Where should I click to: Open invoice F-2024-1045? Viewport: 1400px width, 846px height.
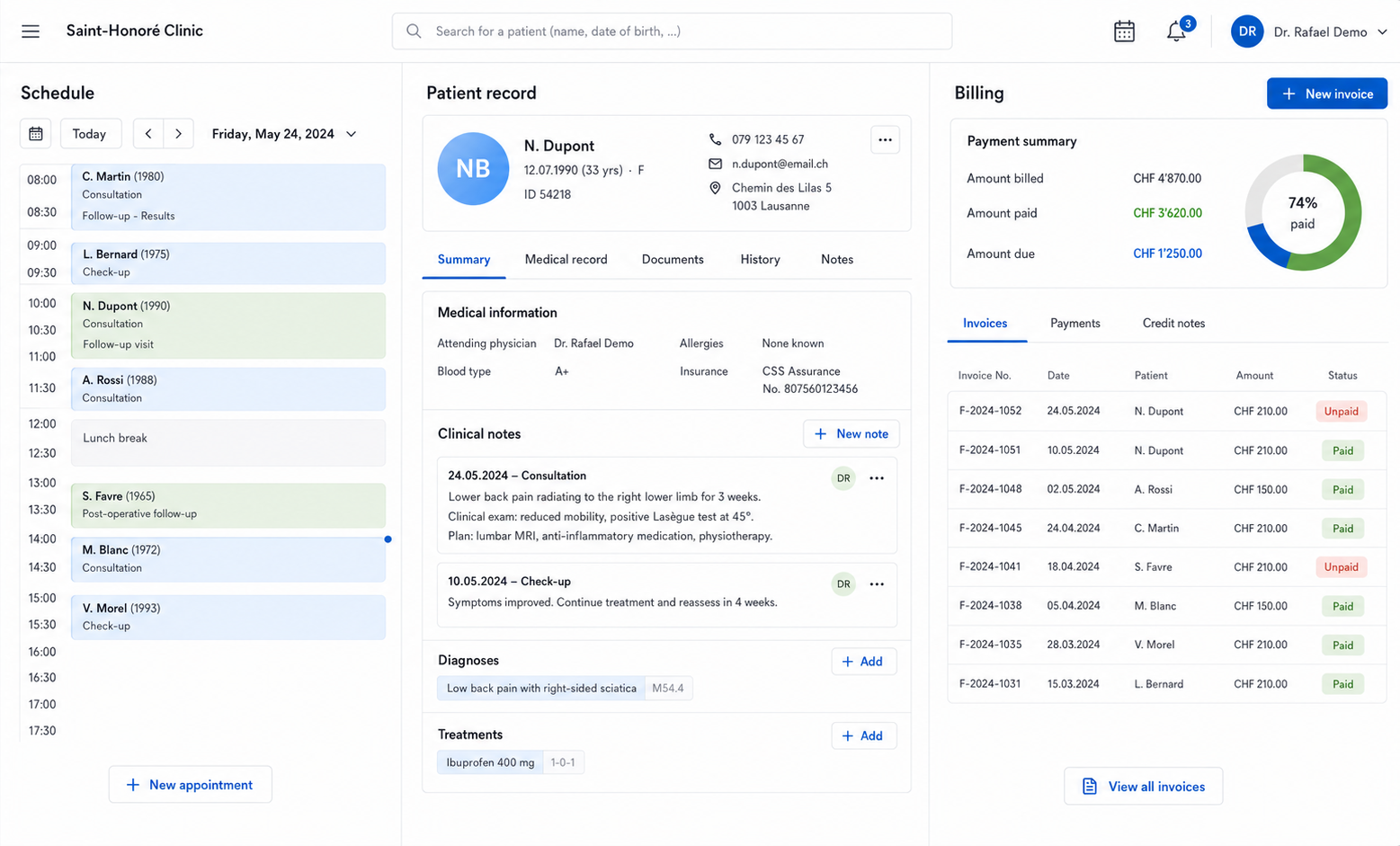click(x=1167, y=529)
